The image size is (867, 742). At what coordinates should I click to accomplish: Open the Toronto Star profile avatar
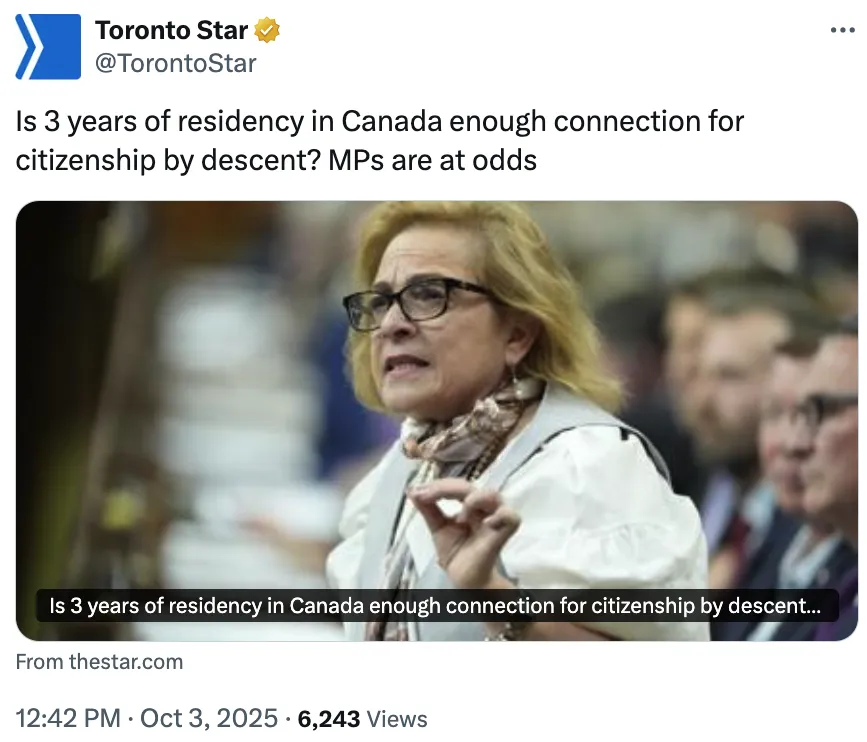pos(48,47)
